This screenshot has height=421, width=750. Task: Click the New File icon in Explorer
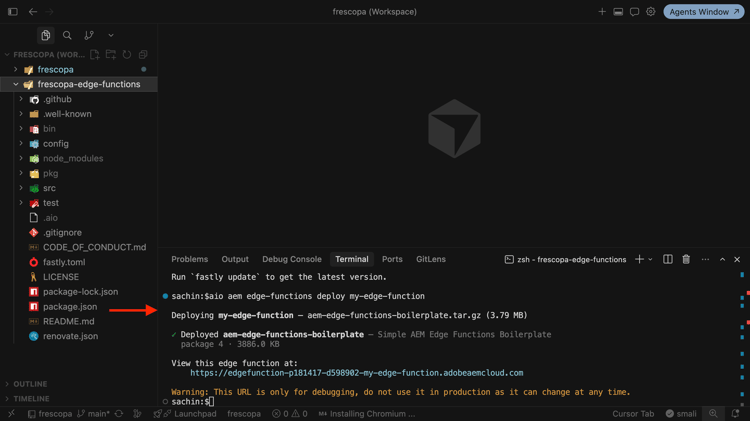(95, 55)
